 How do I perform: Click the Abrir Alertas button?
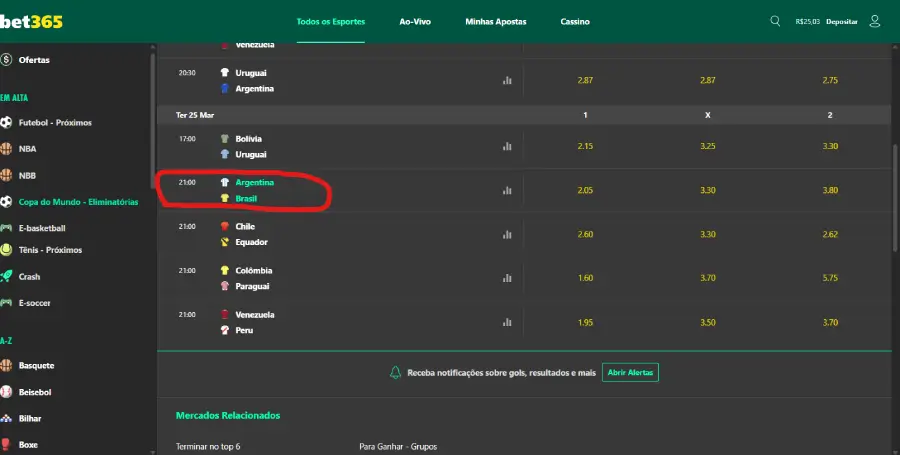[x=630, y=372]
